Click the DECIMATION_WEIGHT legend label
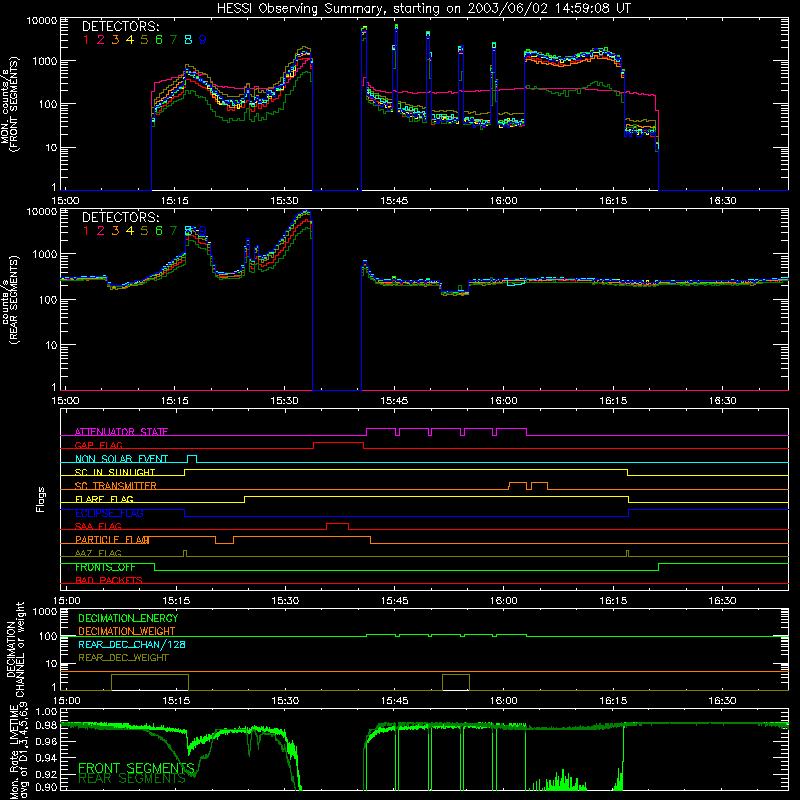This screenshot has height=800, width=800. click(127, 631)
